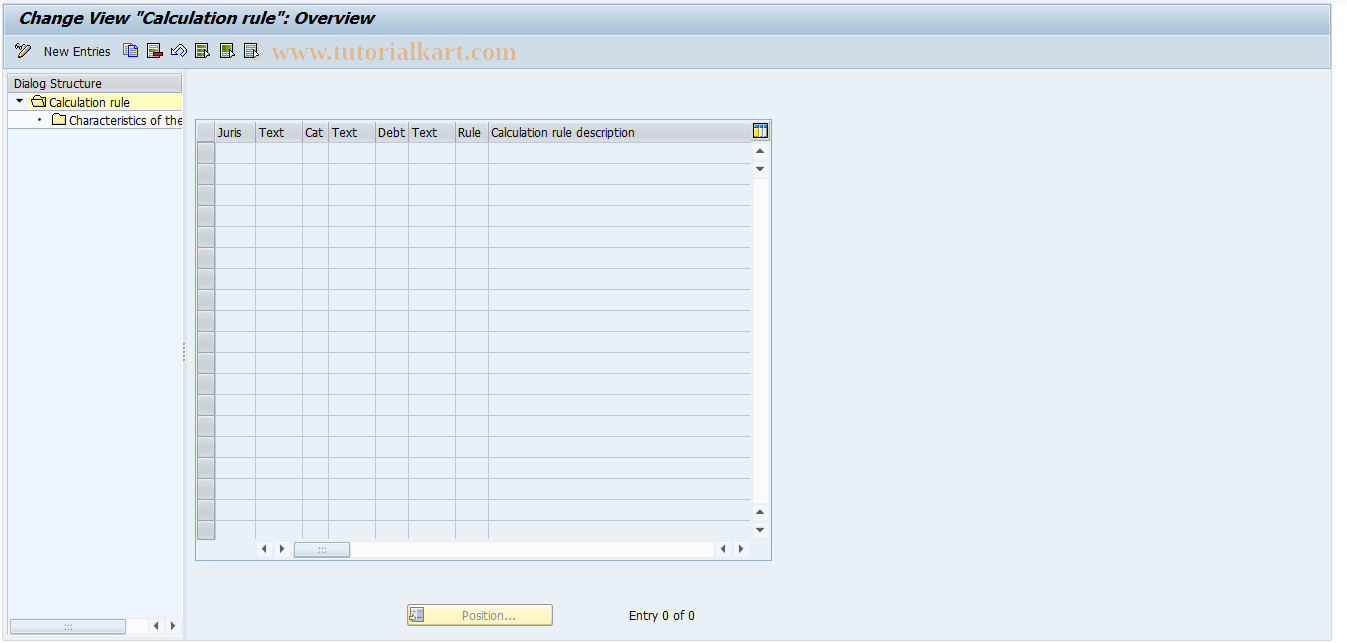The width and height of the screenshot is (1347, 643).
Task: Click the panel splitter handle dots
Action: point(184,352)
